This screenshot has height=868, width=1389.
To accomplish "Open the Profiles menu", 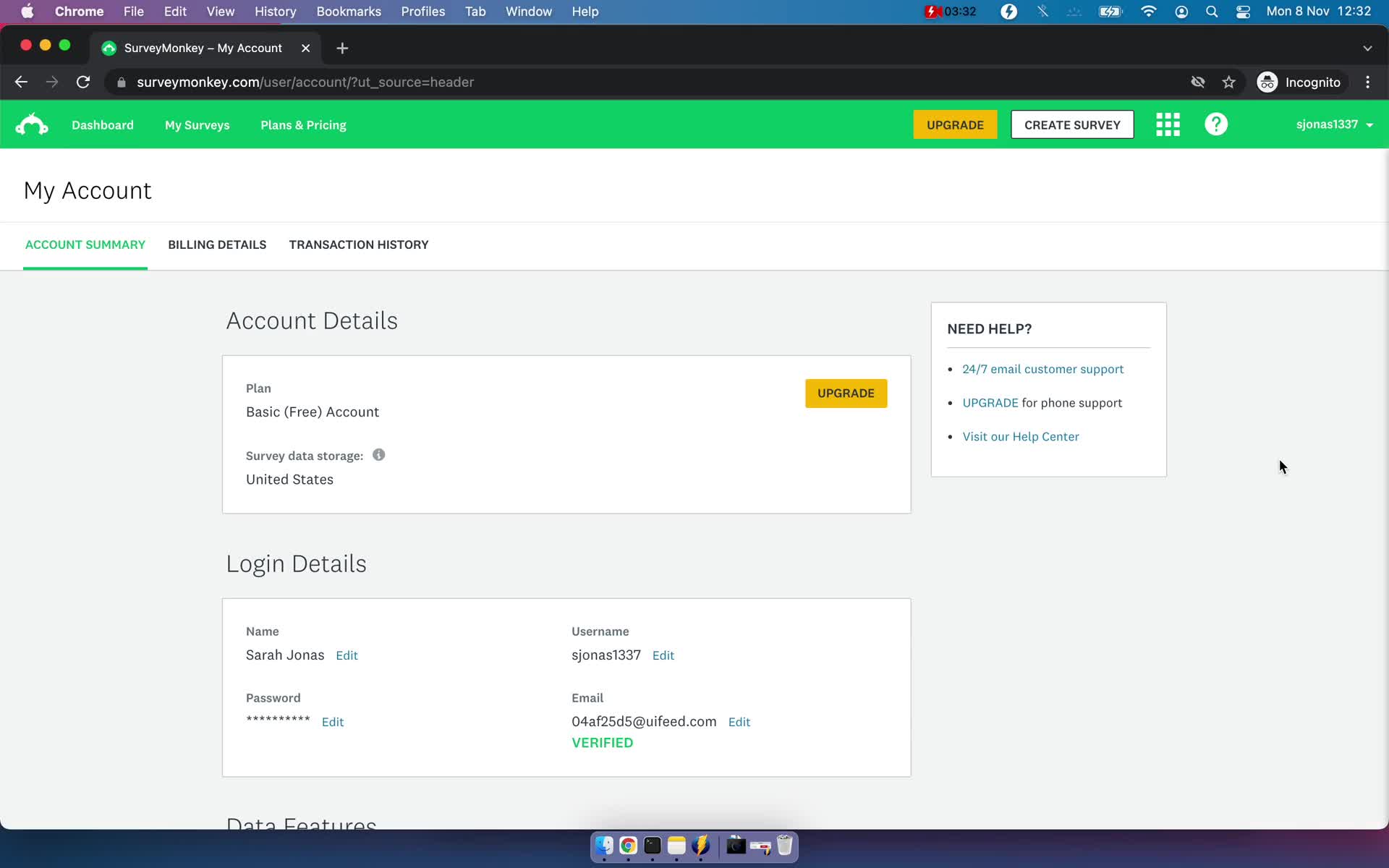I will coord(423,12).
